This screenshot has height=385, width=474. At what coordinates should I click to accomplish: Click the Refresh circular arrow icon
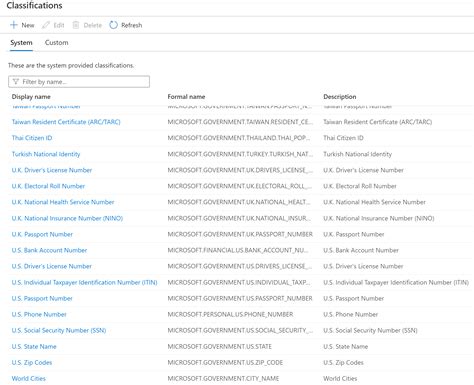tap(113, 25)
